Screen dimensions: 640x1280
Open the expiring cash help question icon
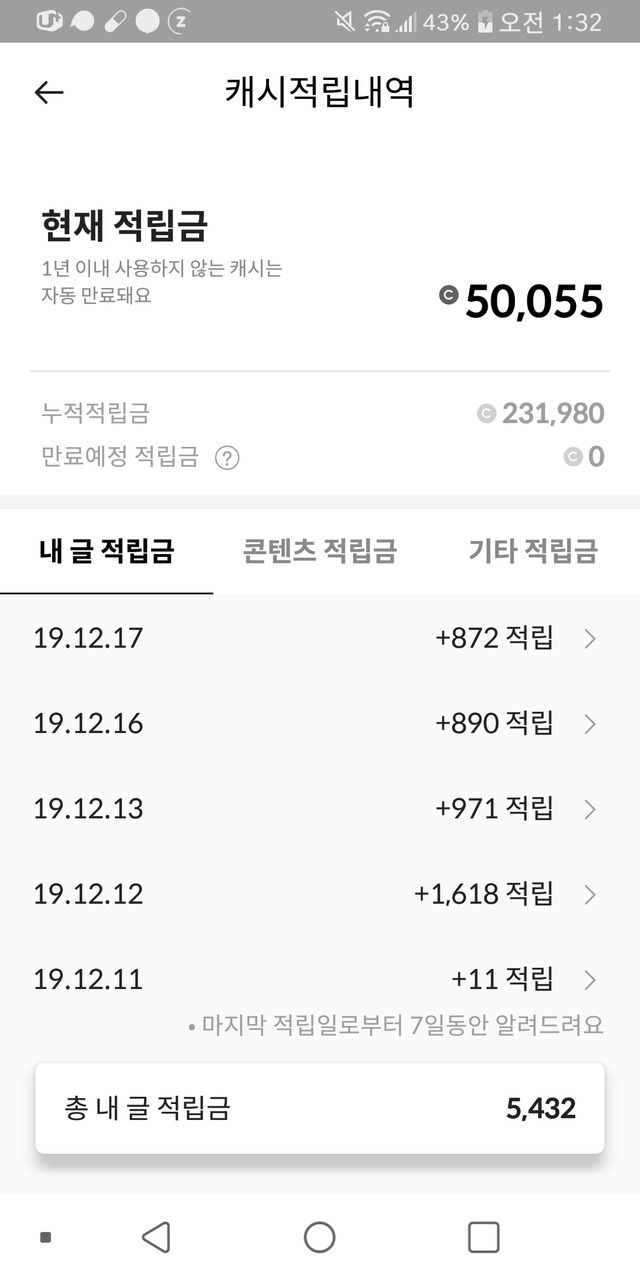[x=228, y=458]
